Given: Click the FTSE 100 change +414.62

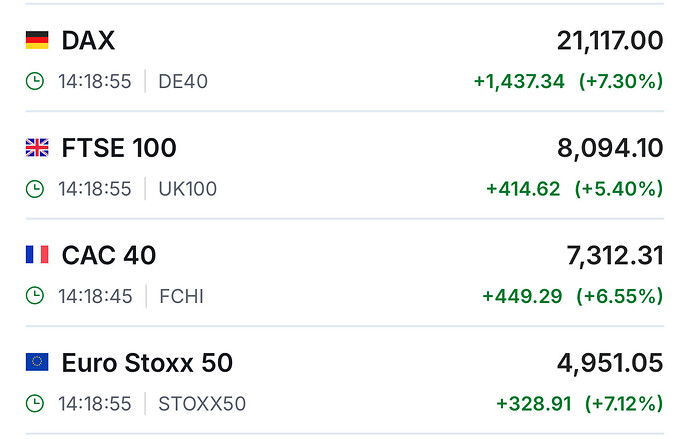Looking at the screenshot, I should click(x=523, y=189).
